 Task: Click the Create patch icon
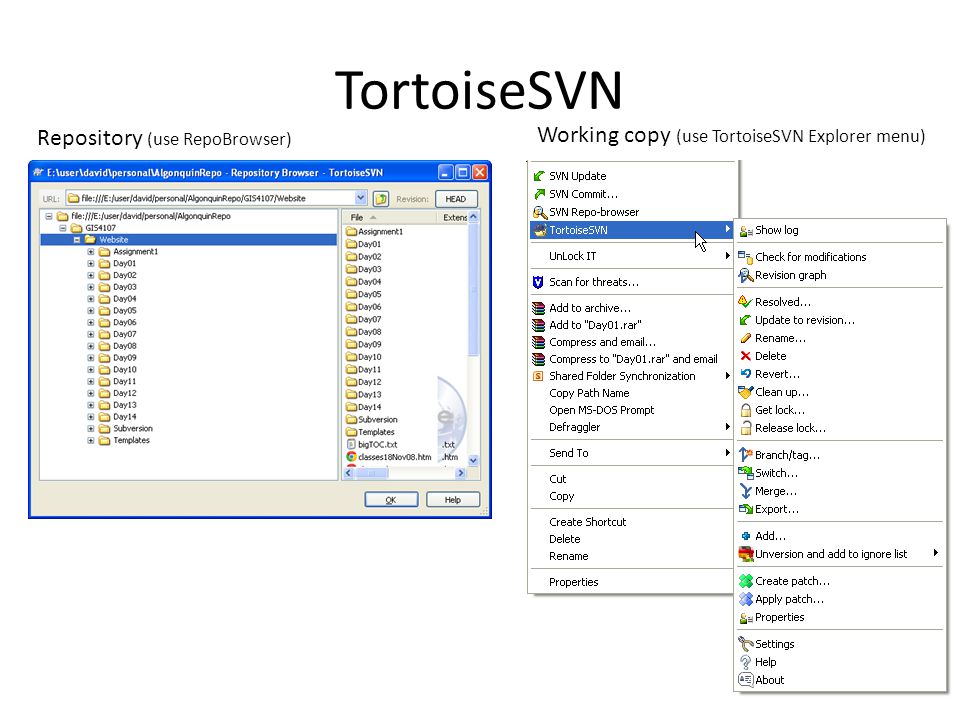[745, 581]
